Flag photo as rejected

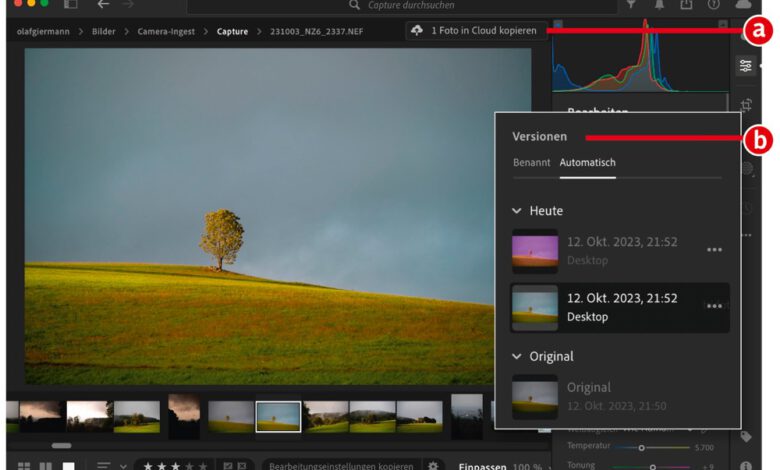242,466
